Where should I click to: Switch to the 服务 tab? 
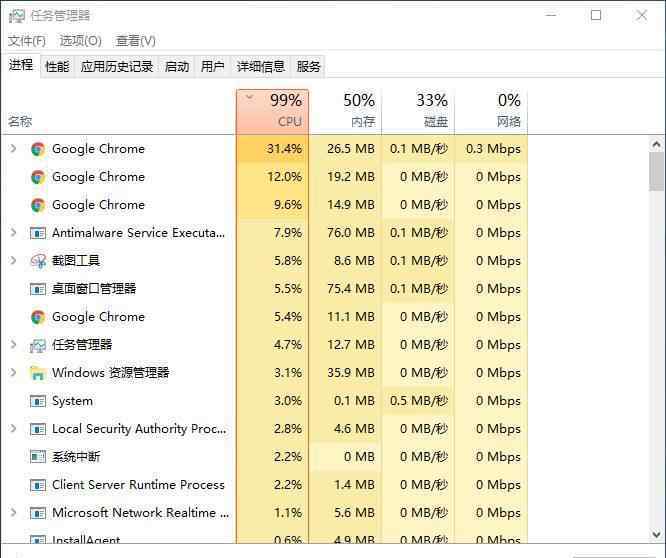308,67
